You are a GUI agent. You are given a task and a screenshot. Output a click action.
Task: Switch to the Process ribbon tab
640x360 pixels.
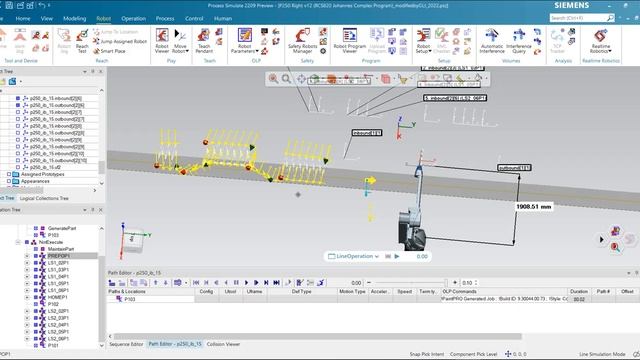[165, 18]
